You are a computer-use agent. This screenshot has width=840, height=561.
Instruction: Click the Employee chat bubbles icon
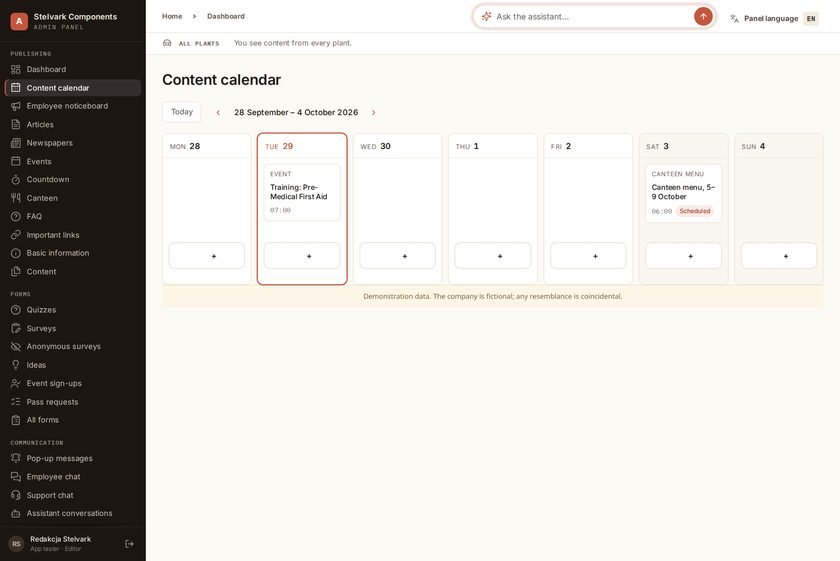tap(16, 477)
